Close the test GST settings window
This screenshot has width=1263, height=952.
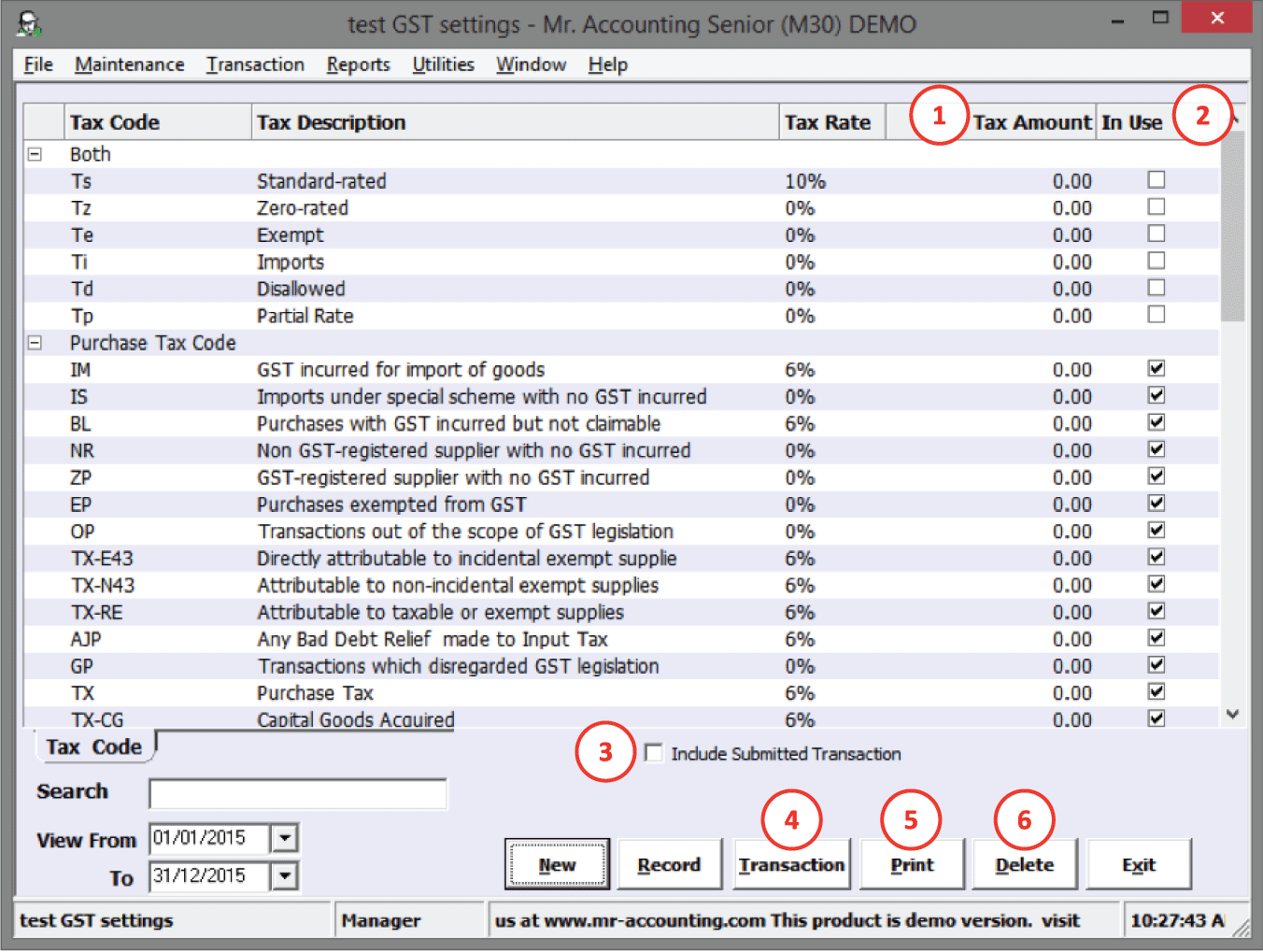pos(1215,18)
